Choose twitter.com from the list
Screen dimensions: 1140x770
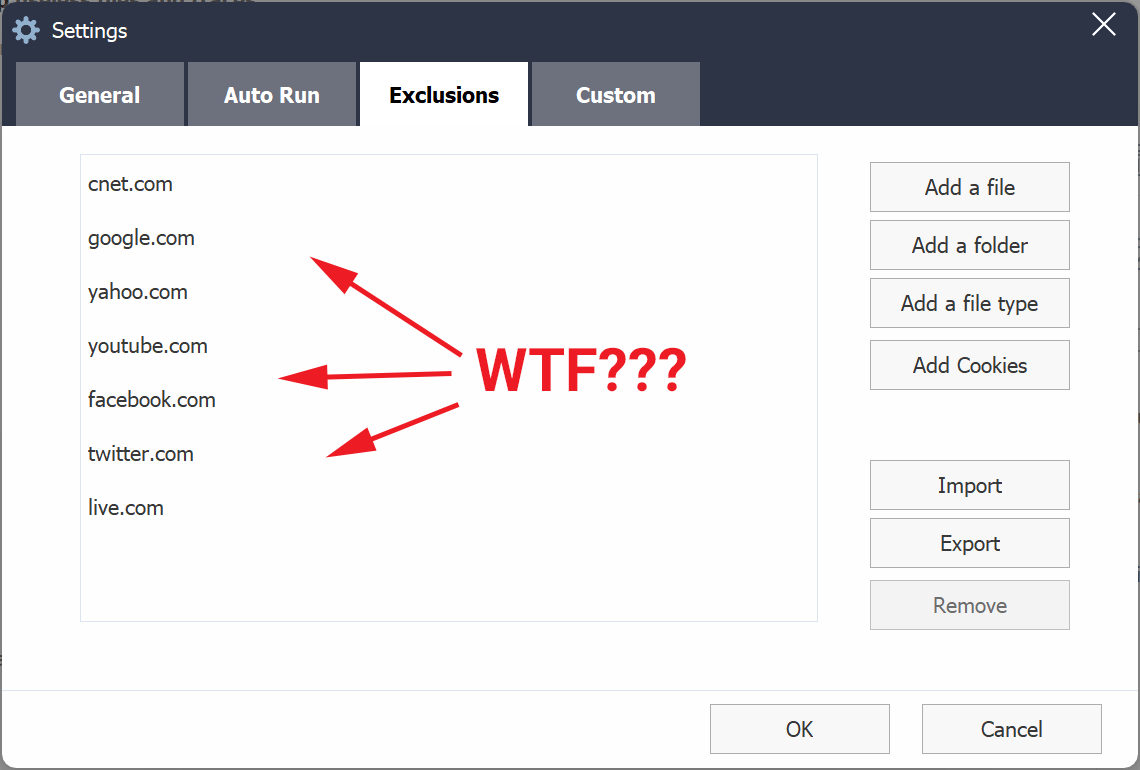pos(141,454)
